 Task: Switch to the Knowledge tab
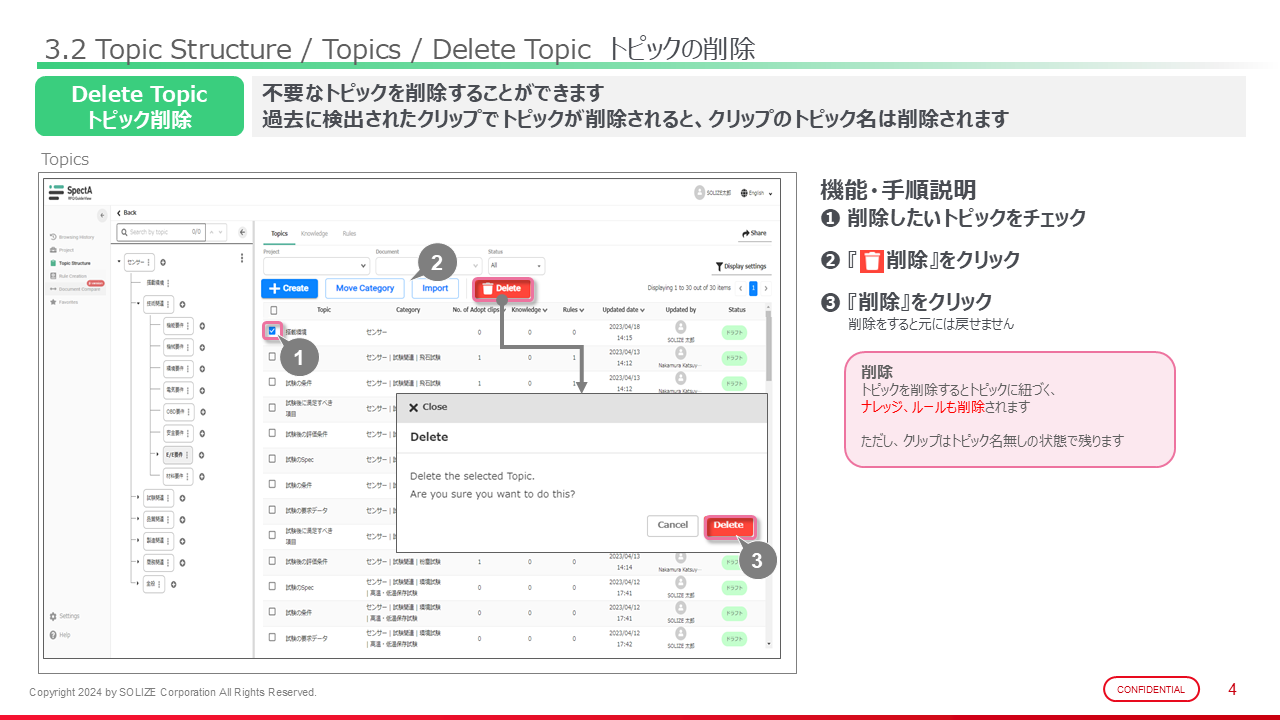tap(314, 233)
